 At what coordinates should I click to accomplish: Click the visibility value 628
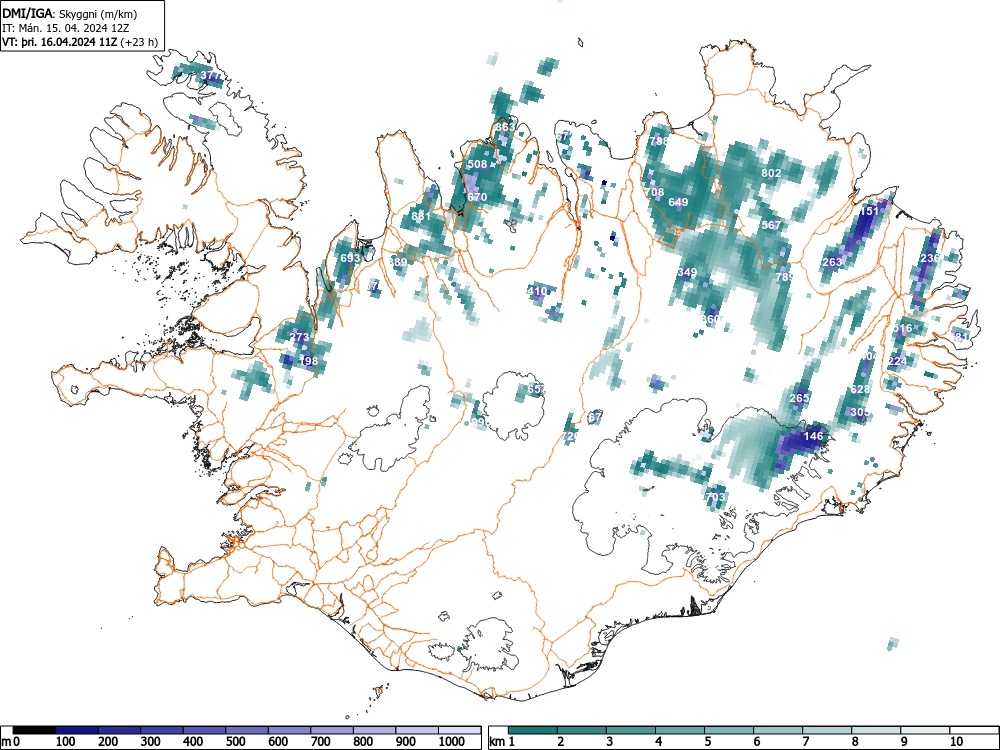(860, 389)
